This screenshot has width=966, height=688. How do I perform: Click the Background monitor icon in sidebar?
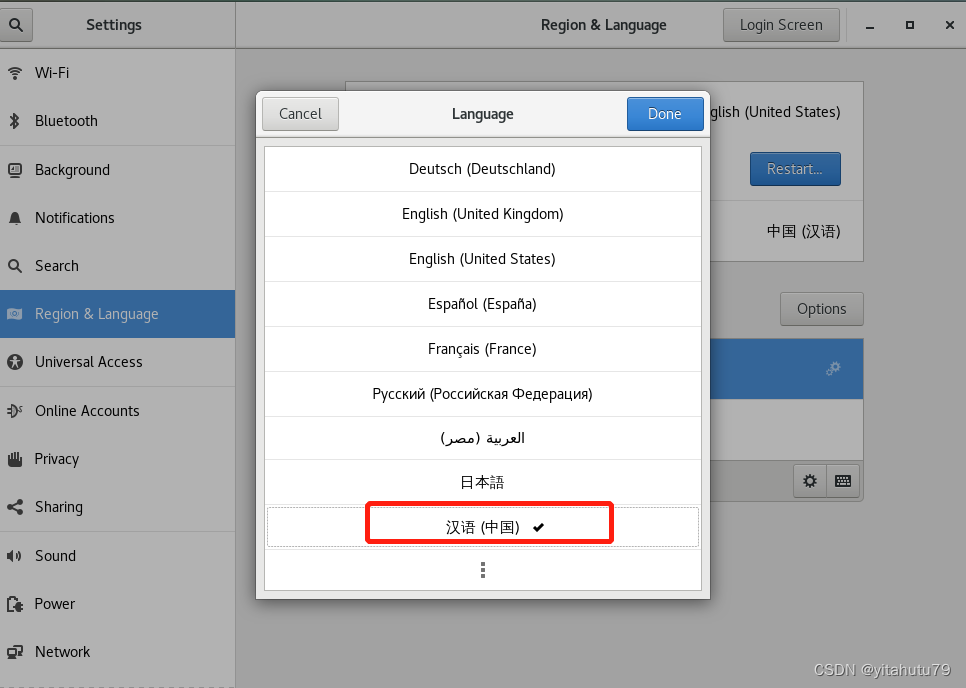(x=15, y=170)
